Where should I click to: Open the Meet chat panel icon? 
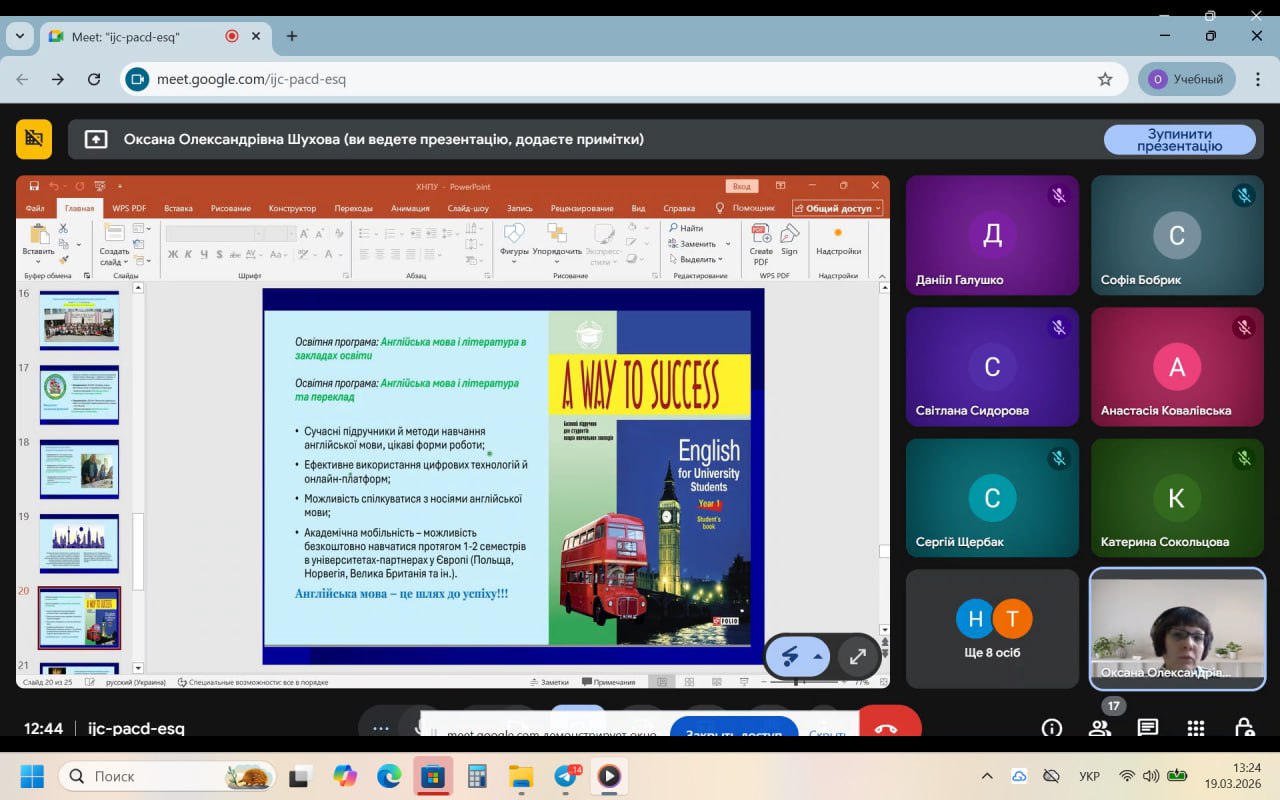[x=1147, y=728]
